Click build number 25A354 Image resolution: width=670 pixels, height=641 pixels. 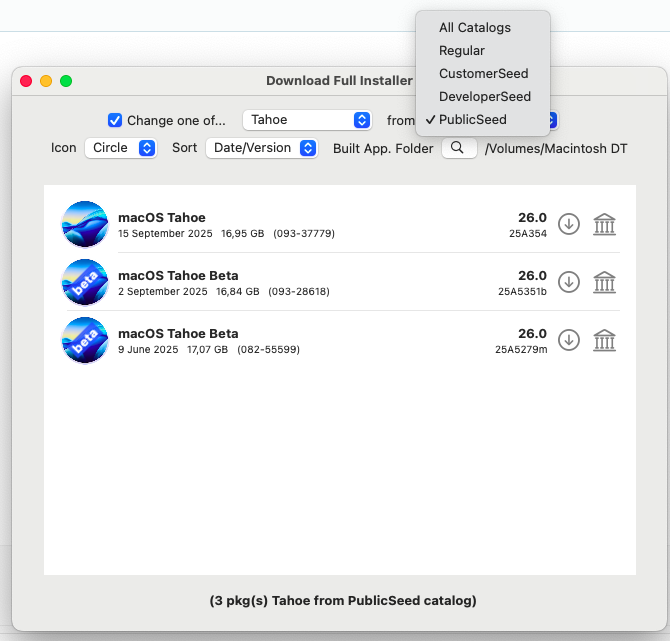tap(528, 234)
